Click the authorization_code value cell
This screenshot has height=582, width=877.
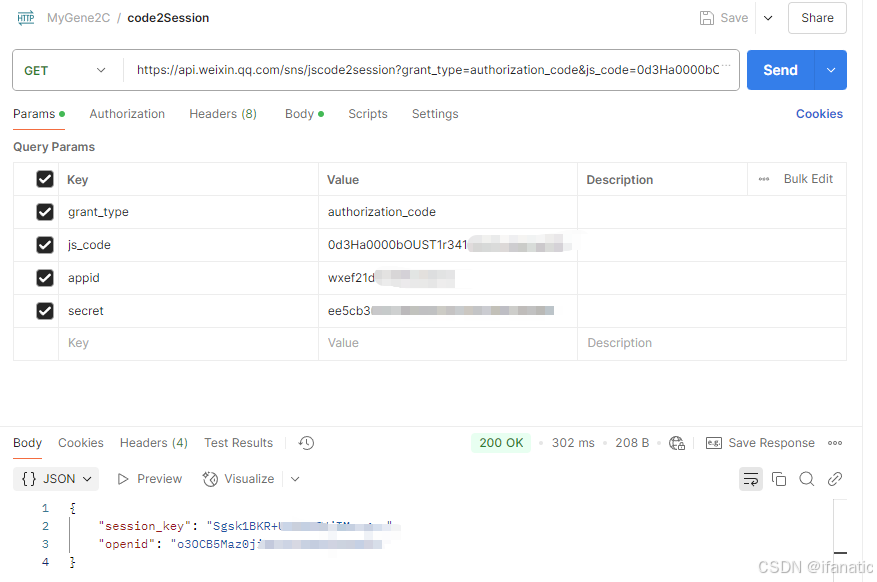pos(448,212)
